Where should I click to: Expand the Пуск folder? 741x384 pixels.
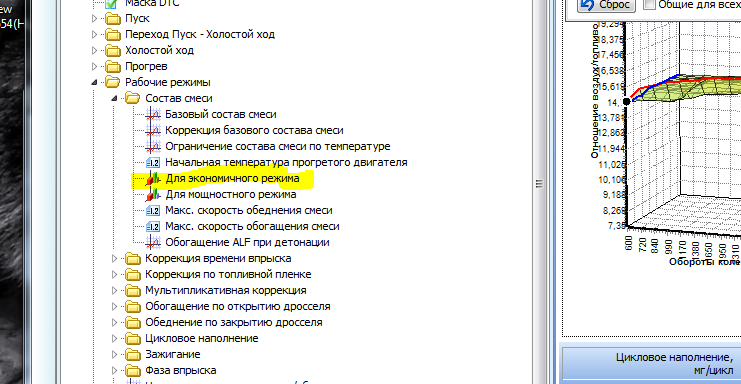pos(95,18)
